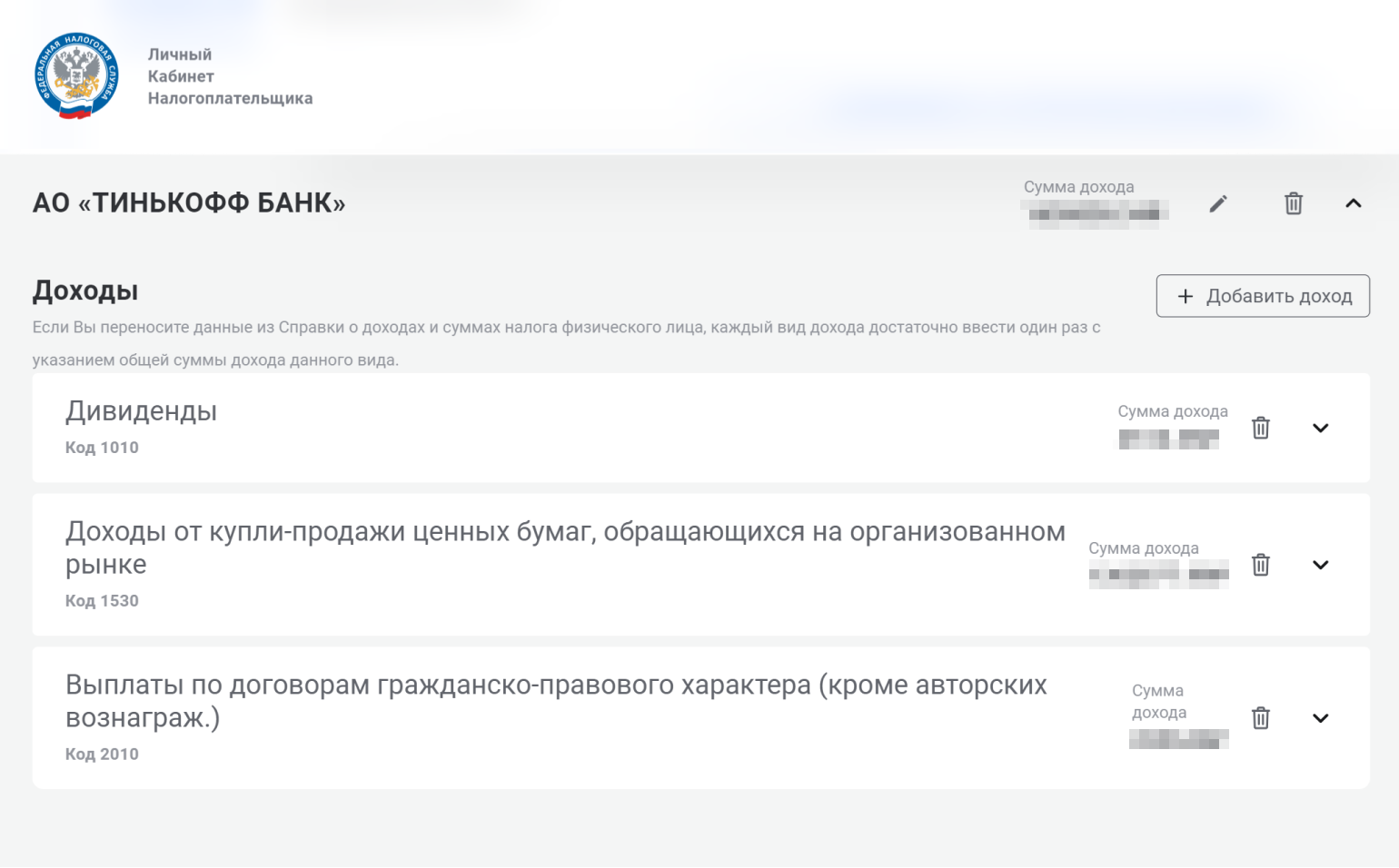1399x868 pixels.
Task: Select the Код 1010 label
Action: click(x=102, y=448)
